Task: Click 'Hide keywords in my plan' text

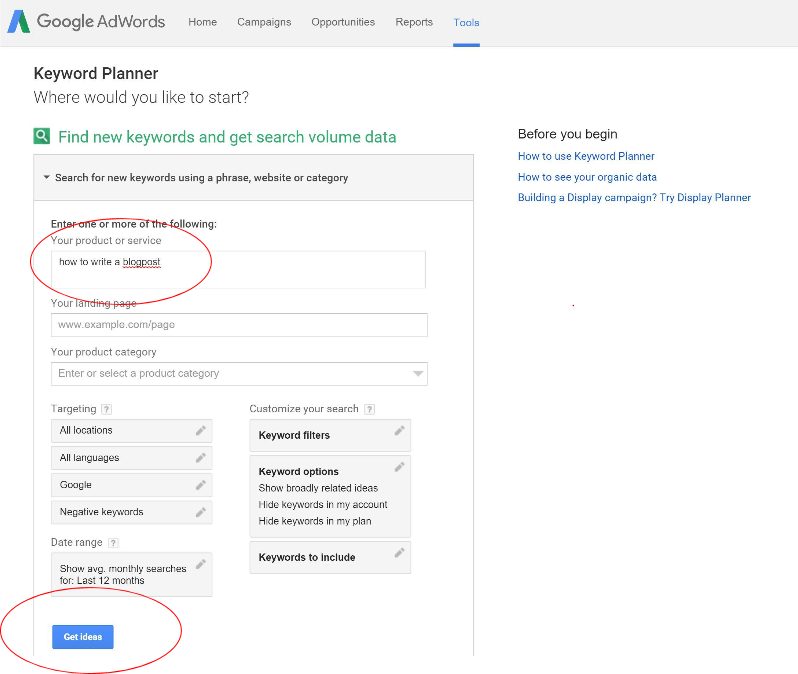Action: (315, 521)
